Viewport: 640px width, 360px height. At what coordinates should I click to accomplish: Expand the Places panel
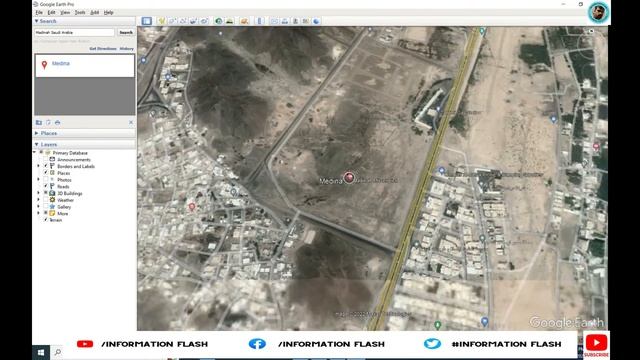(36, 133)
